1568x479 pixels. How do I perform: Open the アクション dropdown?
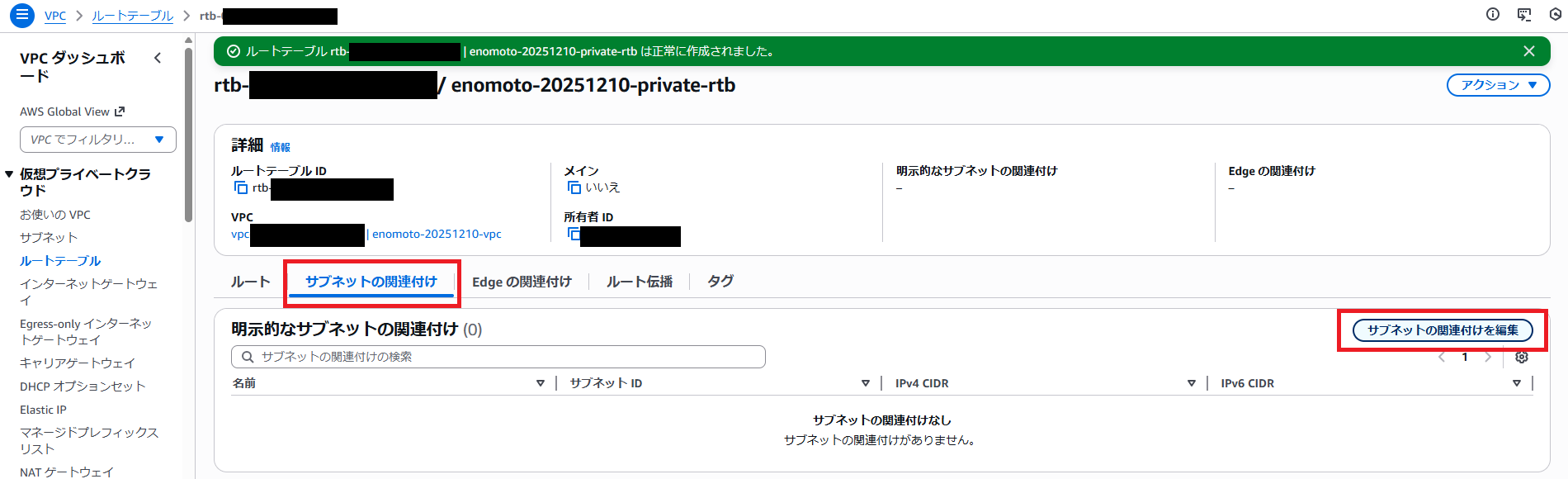(x=1497, y=84)
